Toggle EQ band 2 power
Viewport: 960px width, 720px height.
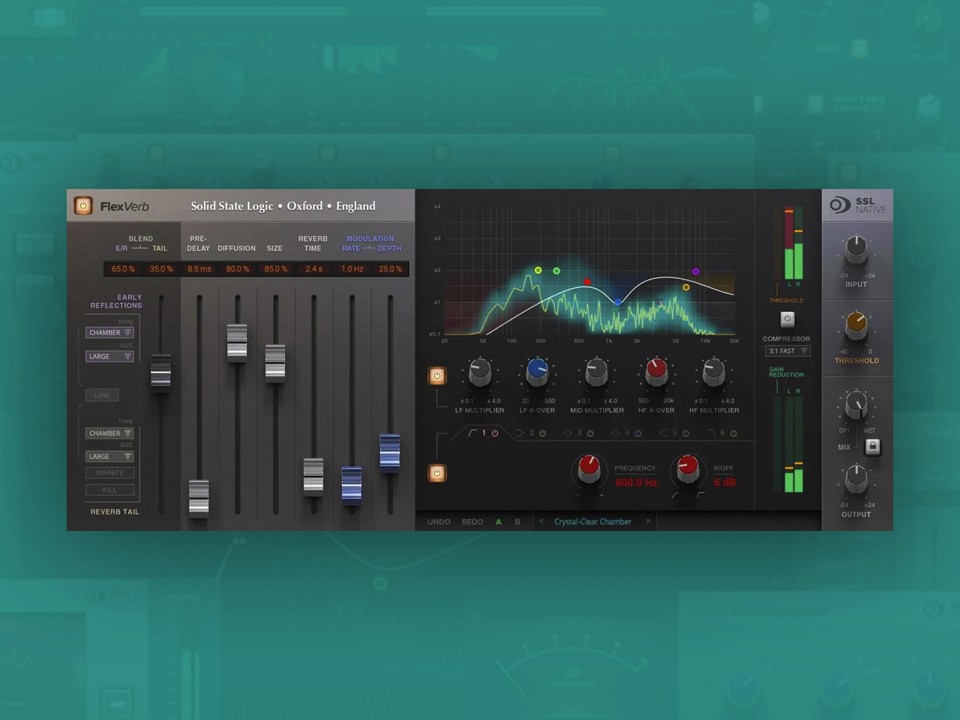pos(542,433)
